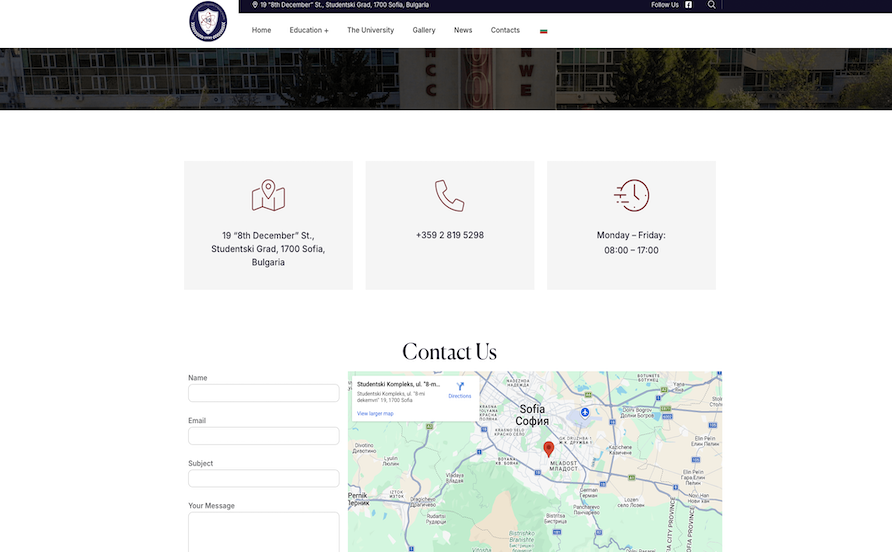Navigate to the News page
Screen dimensions: 892x552
coord(463,30)
